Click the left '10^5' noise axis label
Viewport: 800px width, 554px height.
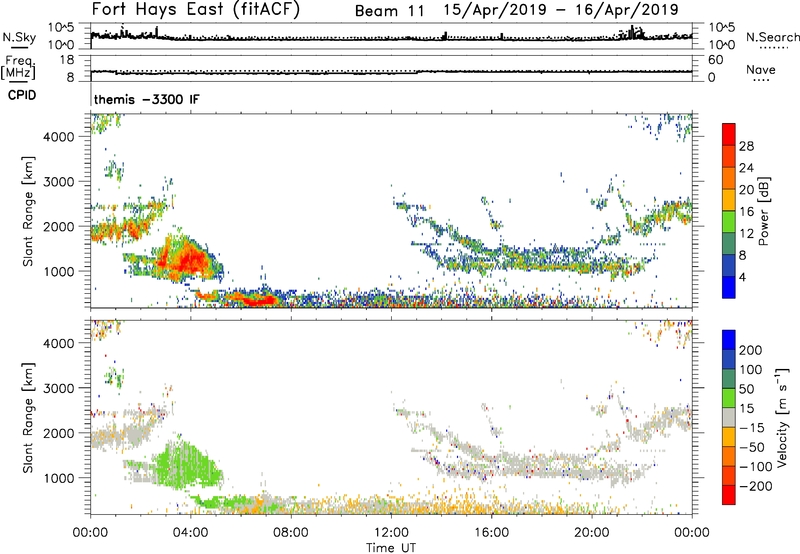click(61, 28)
